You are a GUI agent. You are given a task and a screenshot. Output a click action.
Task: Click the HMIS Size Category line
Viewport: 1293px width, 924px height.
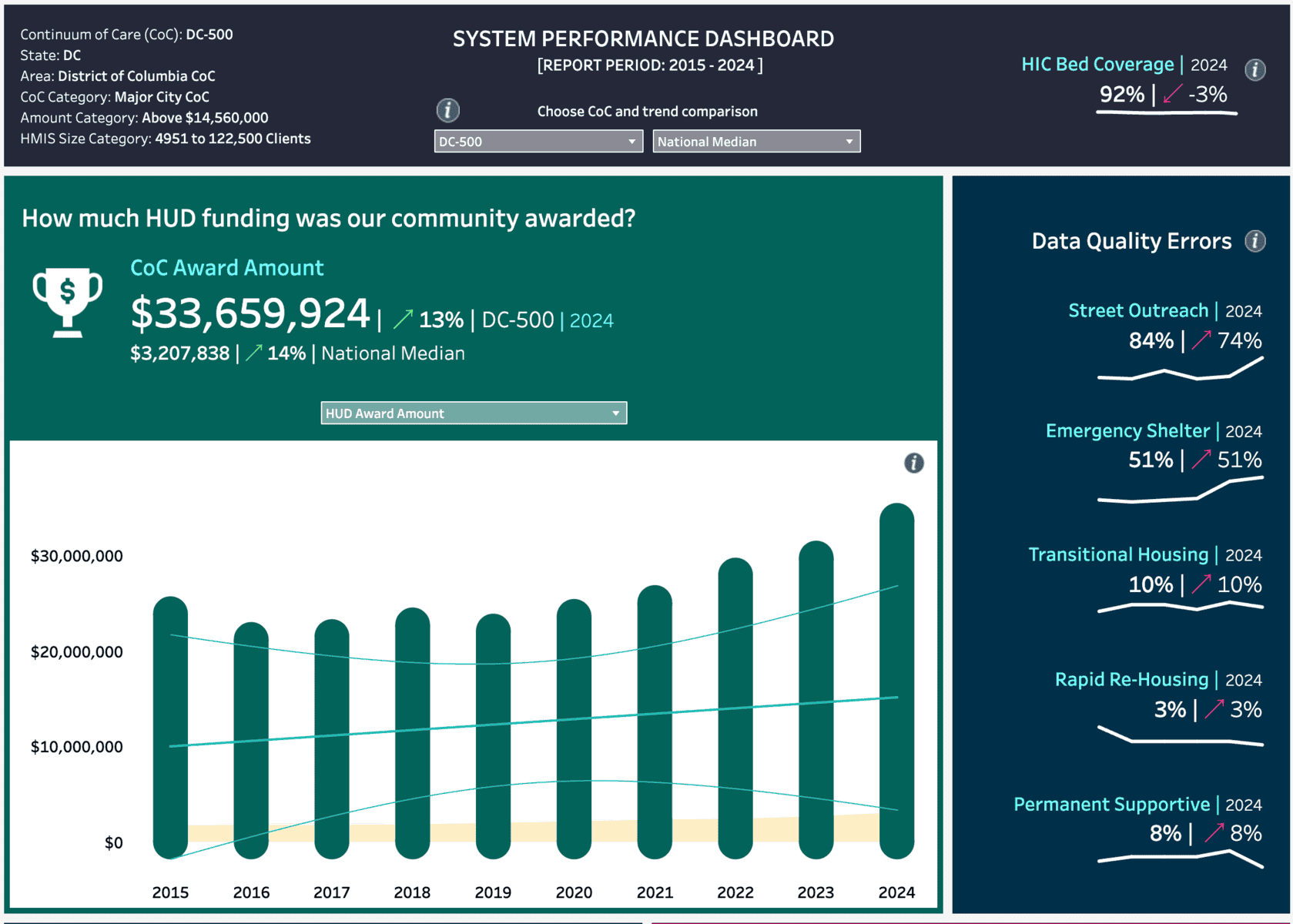166,139
